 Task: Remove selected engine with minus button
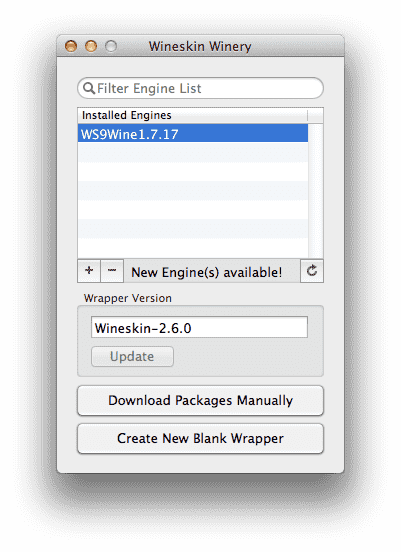click(x=112, y=271)
